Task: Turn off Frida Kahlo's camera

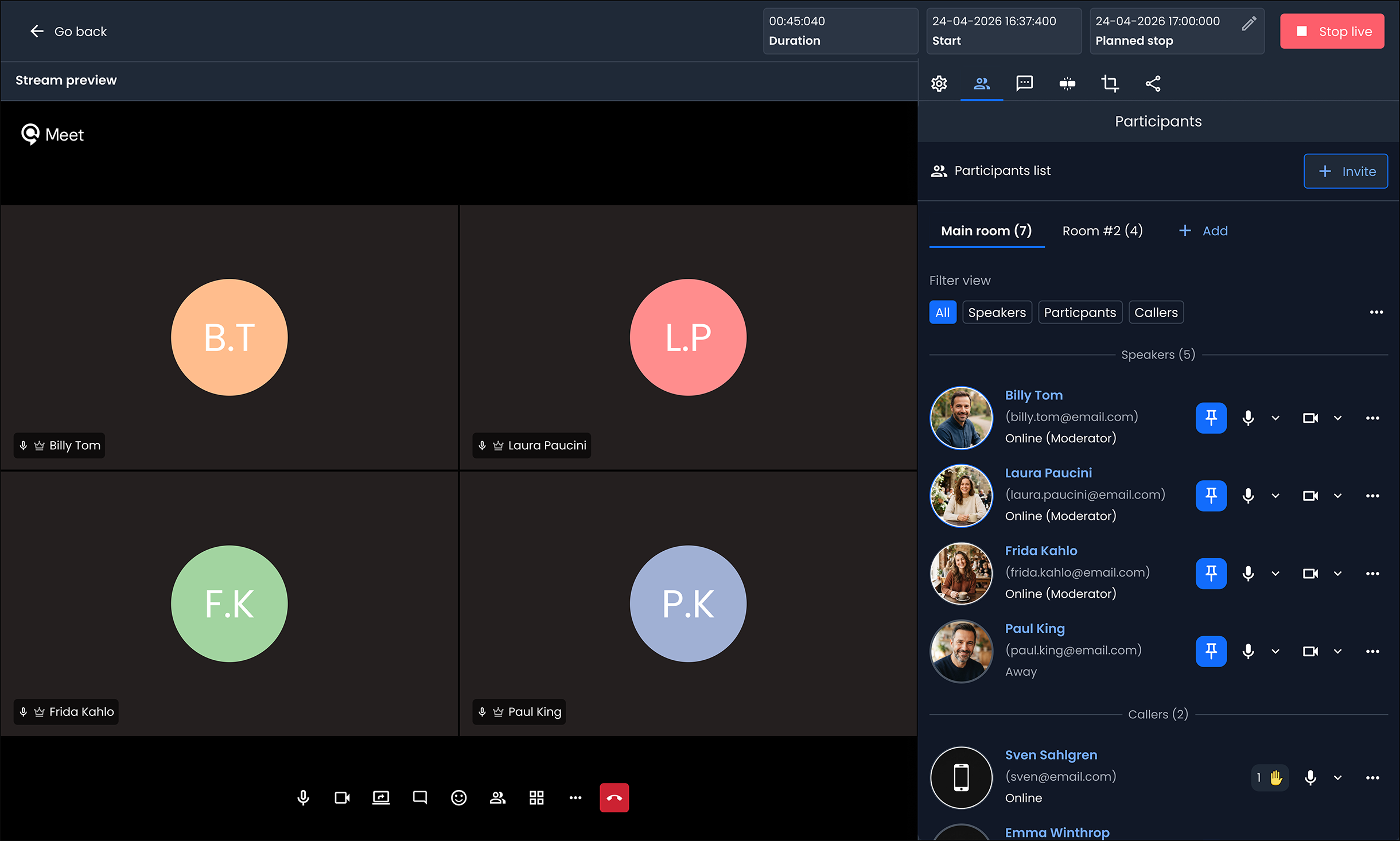Action: (1310, 574)
